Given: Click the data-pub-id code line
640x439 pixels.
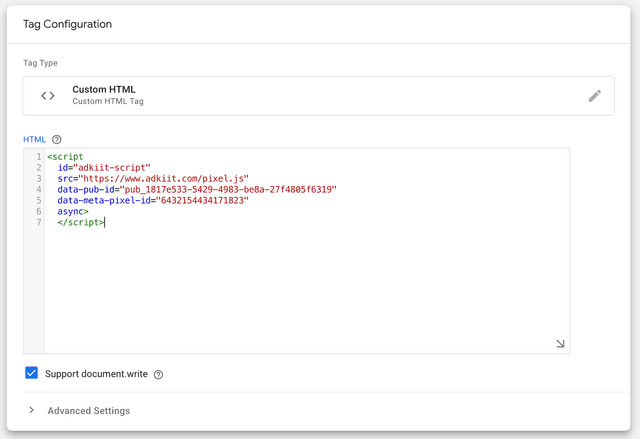Looking at the screenshot, I should pos(197,190).
